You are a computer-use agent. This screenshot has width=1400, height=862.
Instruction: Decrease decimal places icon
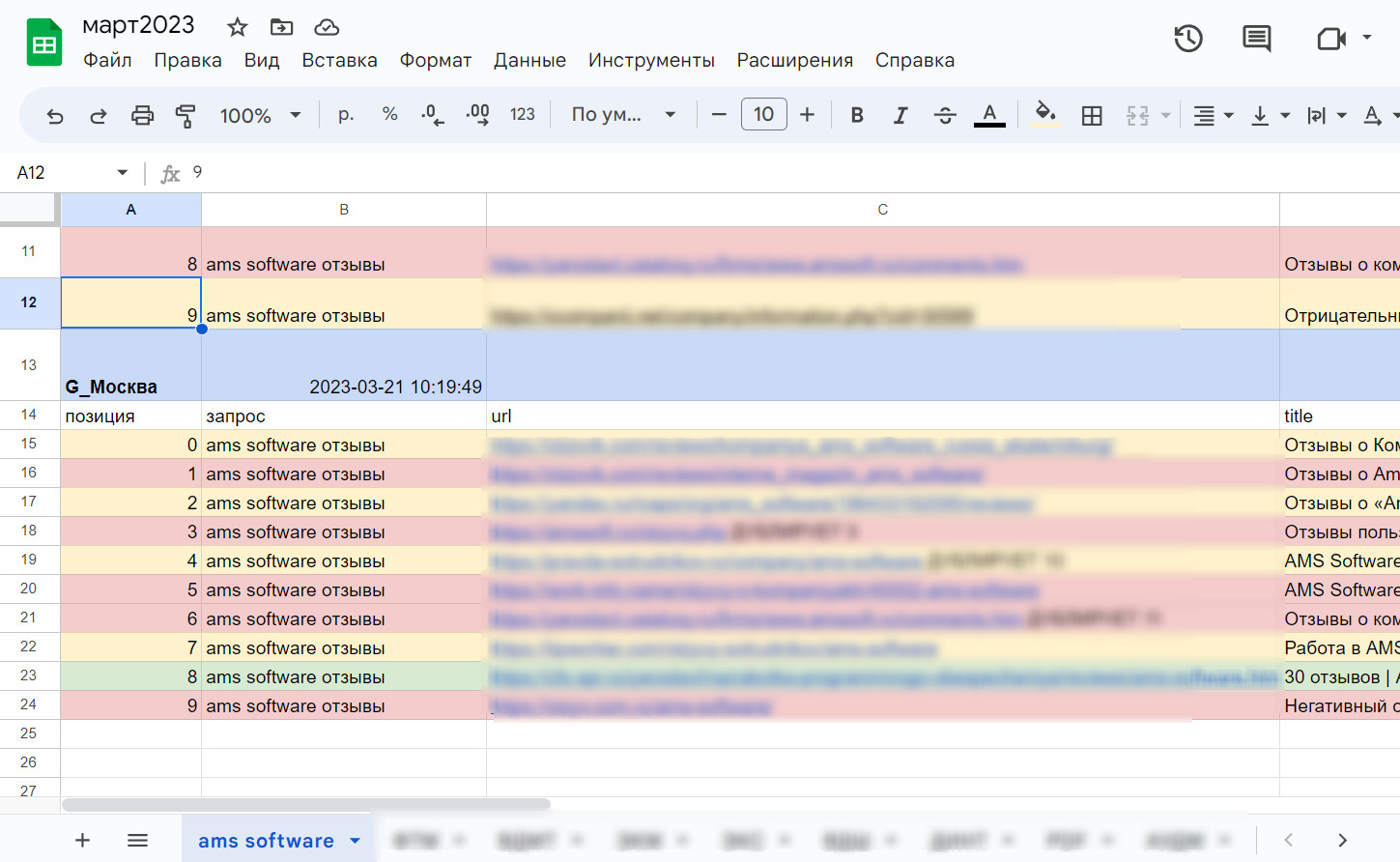tap(433, 115)
